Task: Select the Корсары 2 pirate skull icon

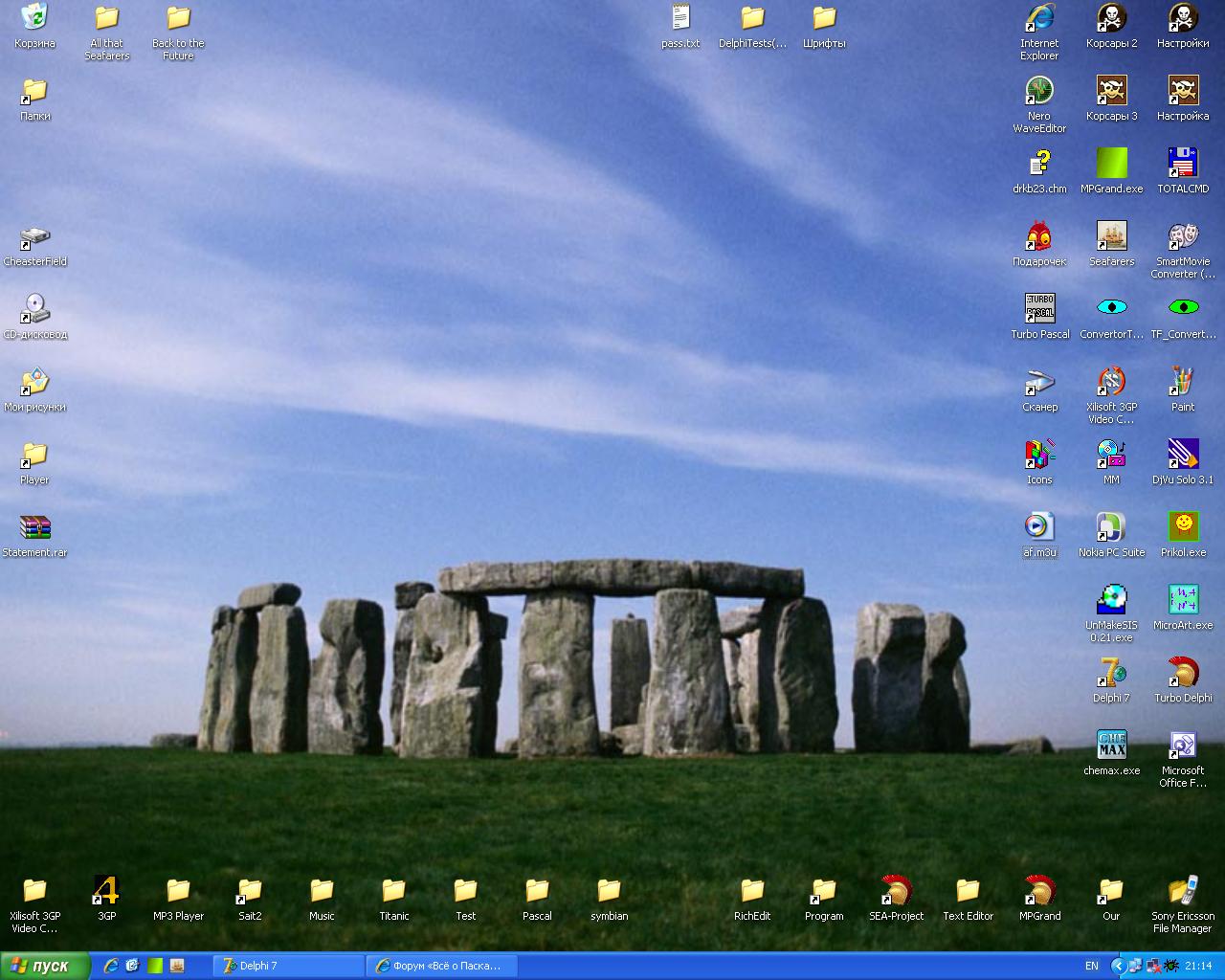Action: click(1111, 18)
